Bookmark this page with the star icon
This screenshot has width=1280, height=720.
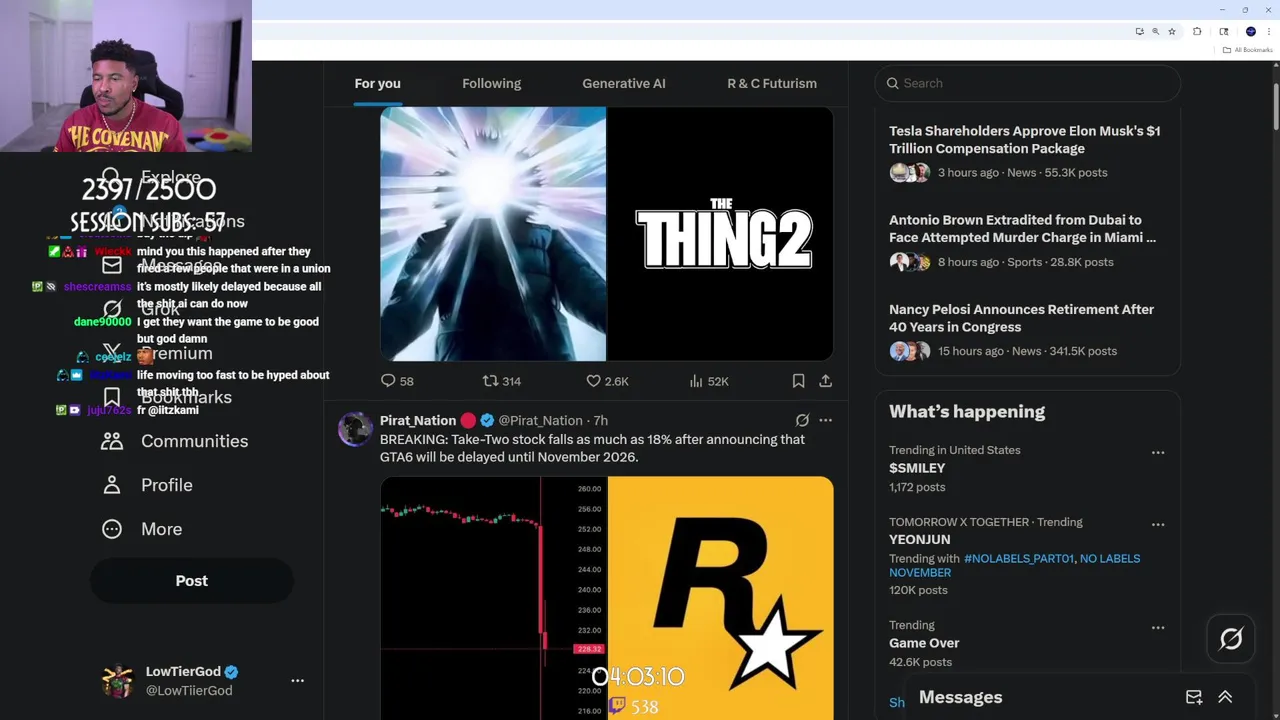click(x=1172, y=31)
